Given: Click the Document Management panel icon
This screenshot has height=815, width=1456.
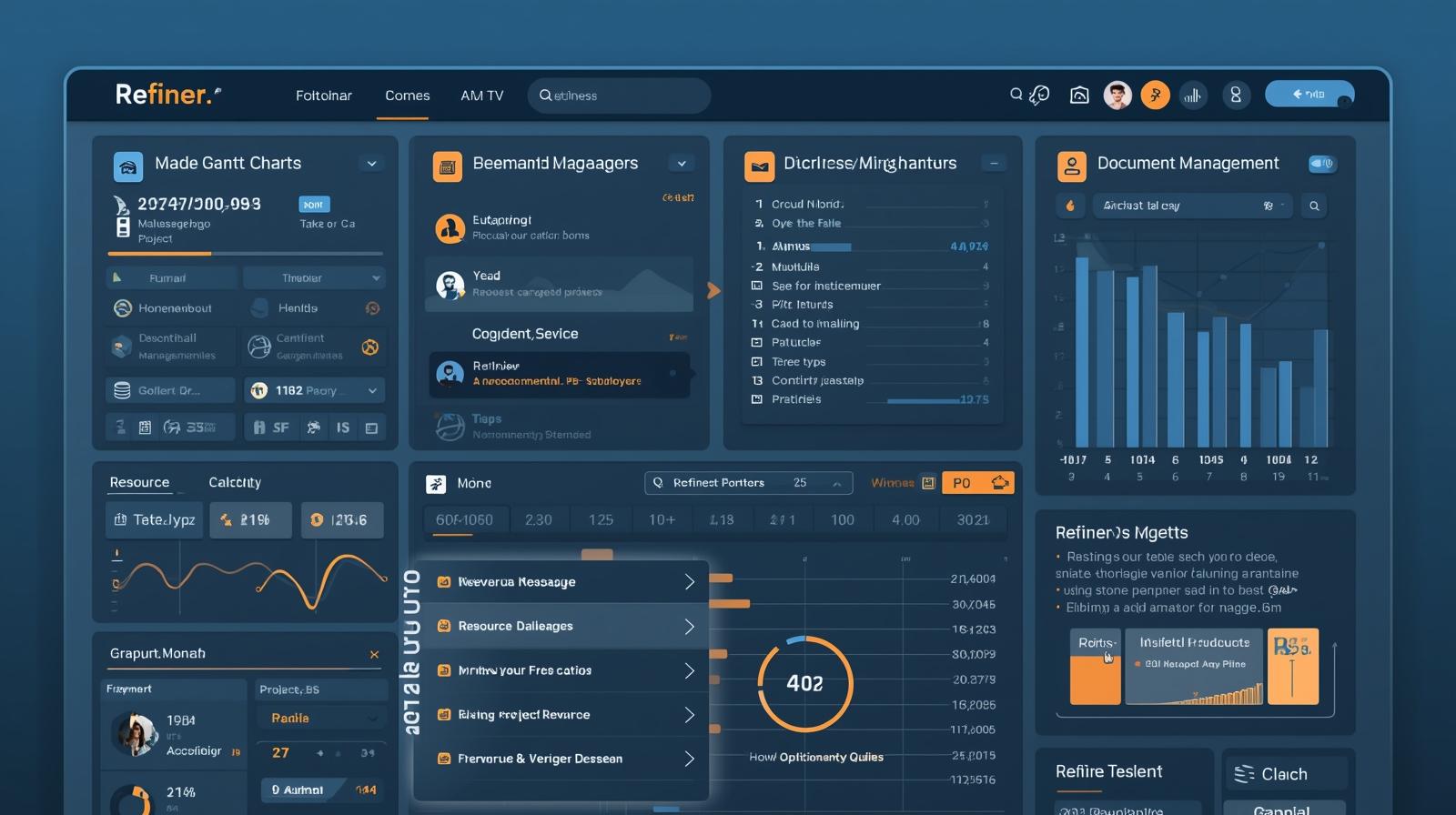Looking at the screenshot, I should (1071, 166).
